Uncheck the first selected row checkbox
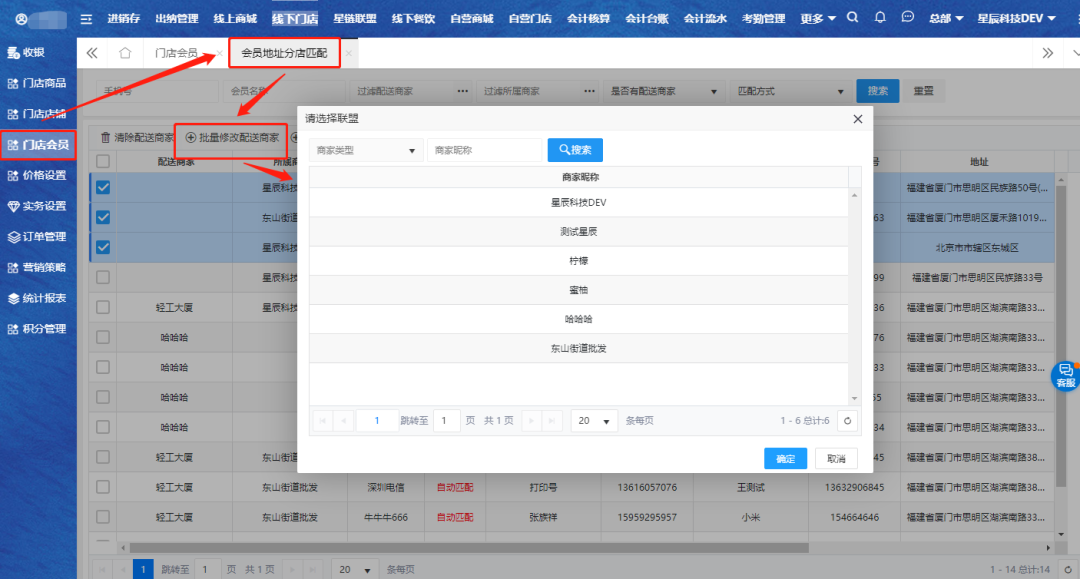This screenshot has width=1080, height=579. (103, 187)
